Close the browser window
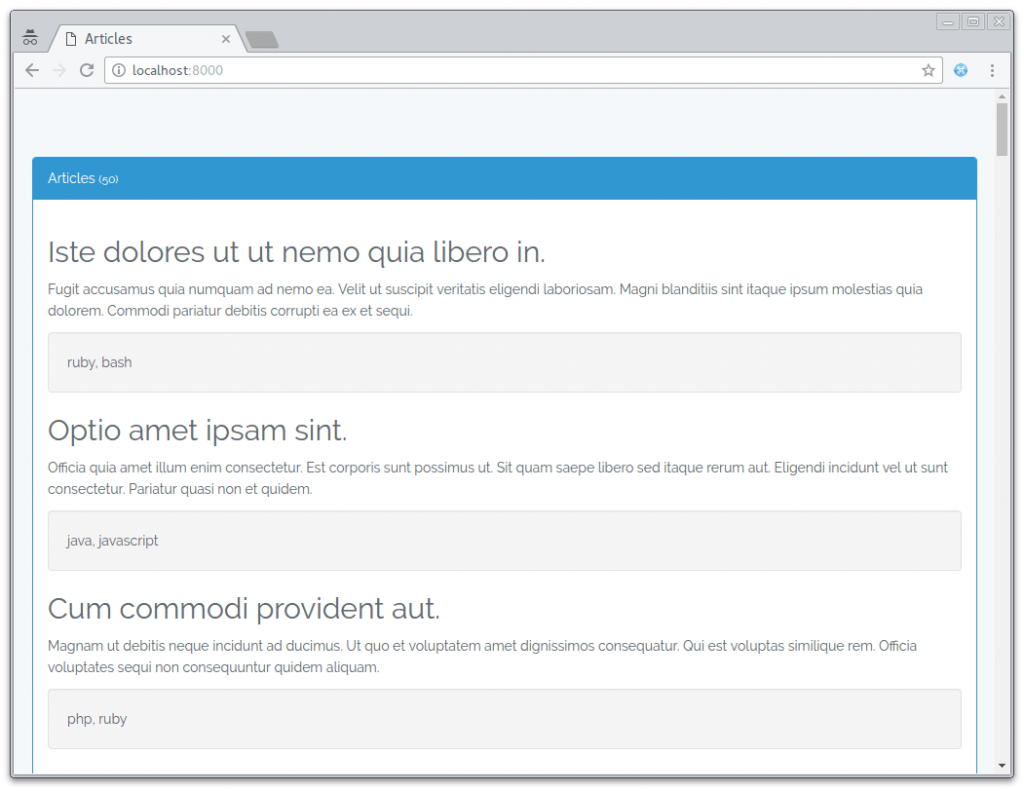The height and width of the screenshot is (791, 1024). coord(999,22)
